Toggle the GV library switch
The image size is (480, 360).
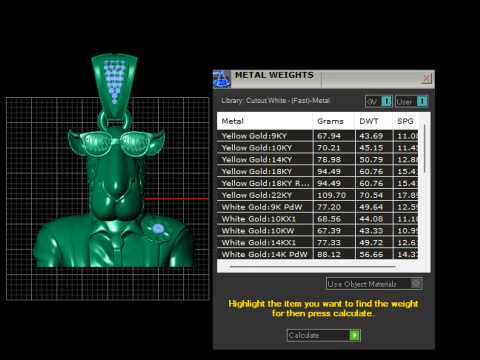(379, 101)
